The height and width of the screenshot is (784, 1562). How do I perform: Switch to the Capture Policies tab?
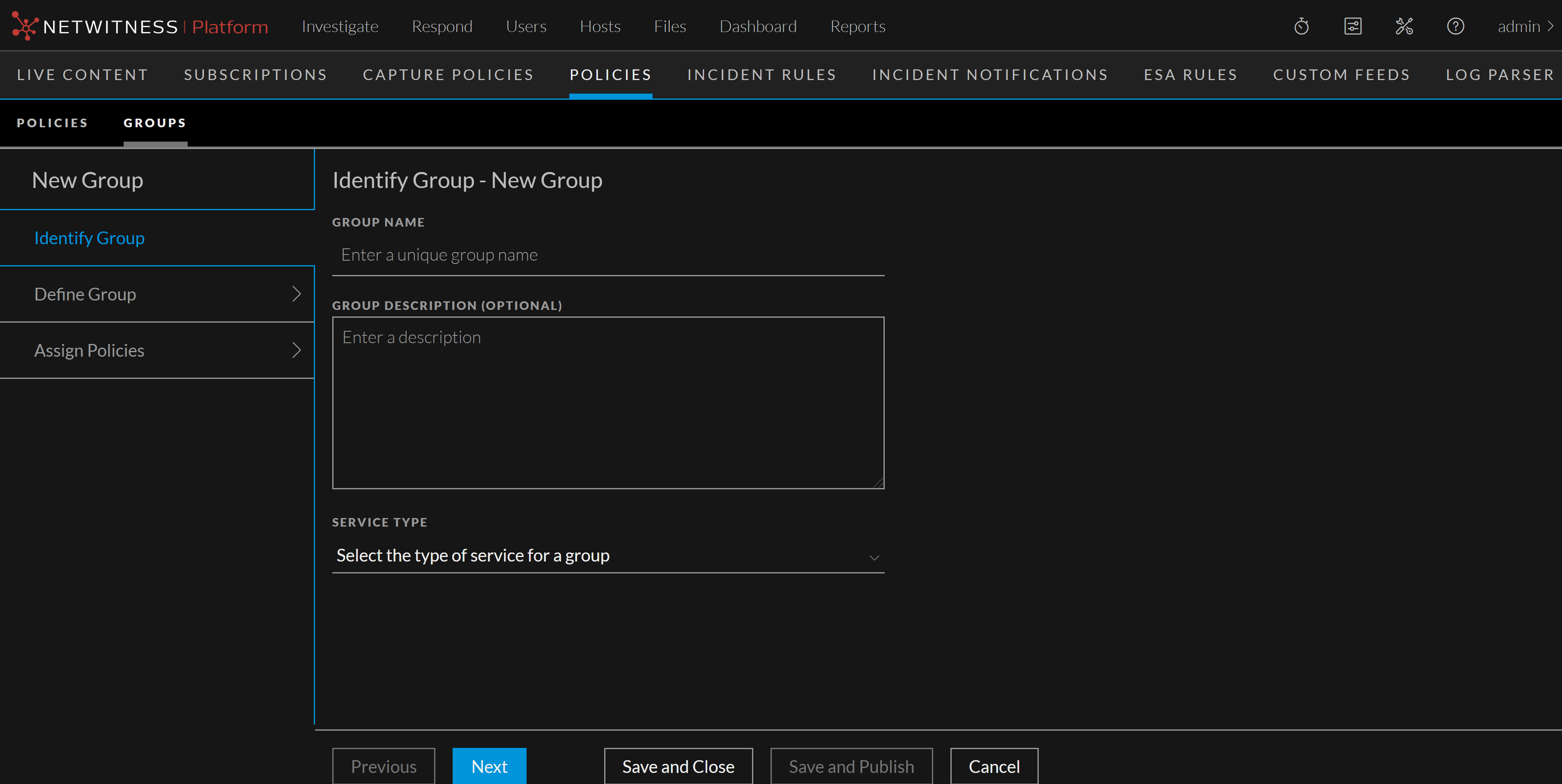click(x=448, y=75)
